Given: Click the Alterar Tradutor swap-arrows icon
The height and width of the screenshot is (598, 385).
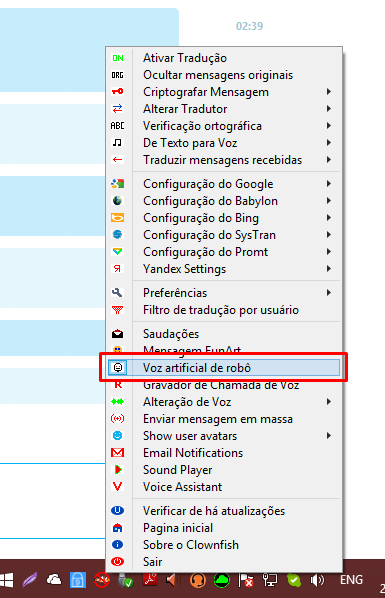Looking at the screenshot, I should [x=118, y=109].
